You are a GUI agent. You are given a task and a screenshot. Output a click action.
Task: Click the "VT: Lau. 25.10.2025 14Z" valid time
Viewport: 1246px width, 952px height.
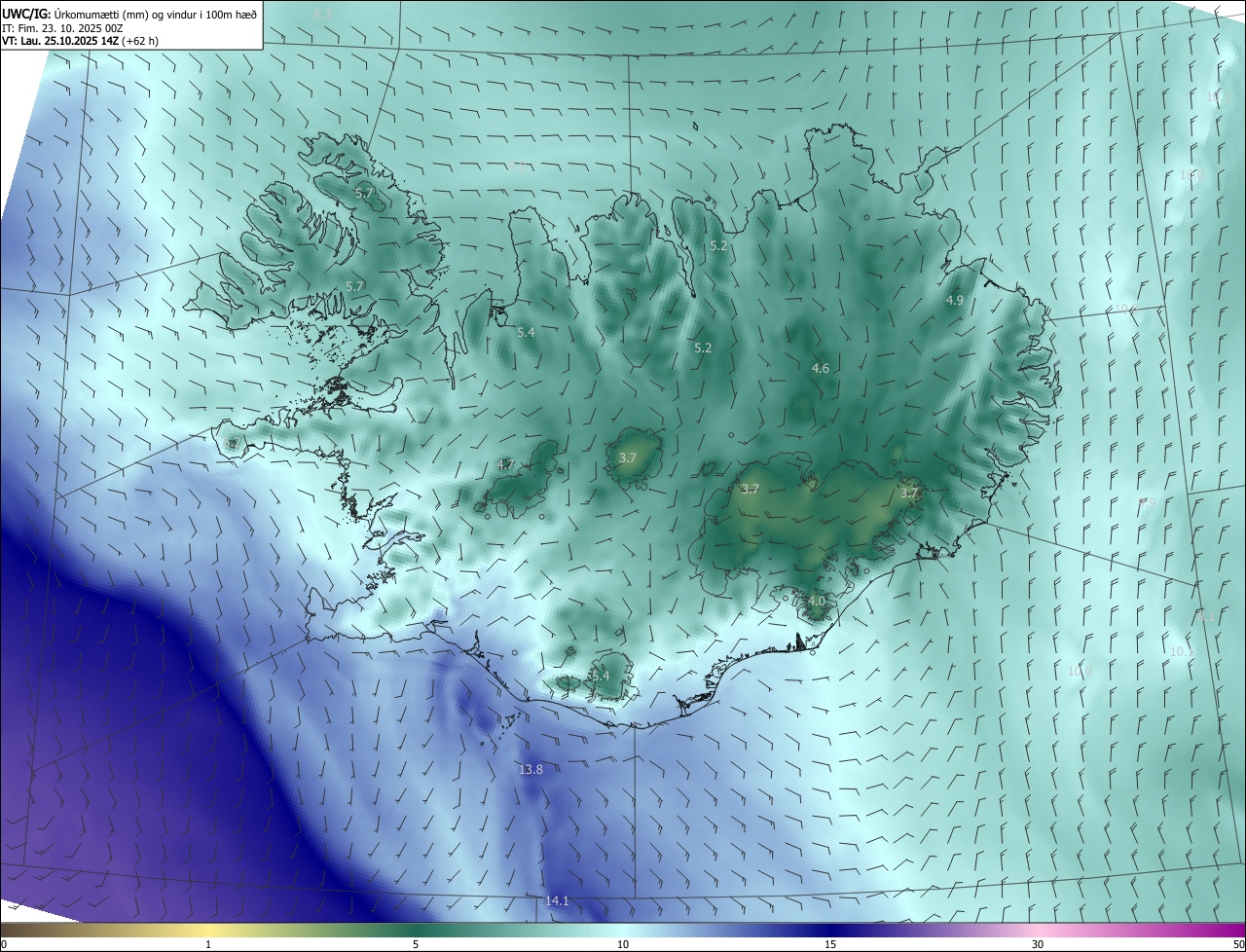click(x=58, y=41)
